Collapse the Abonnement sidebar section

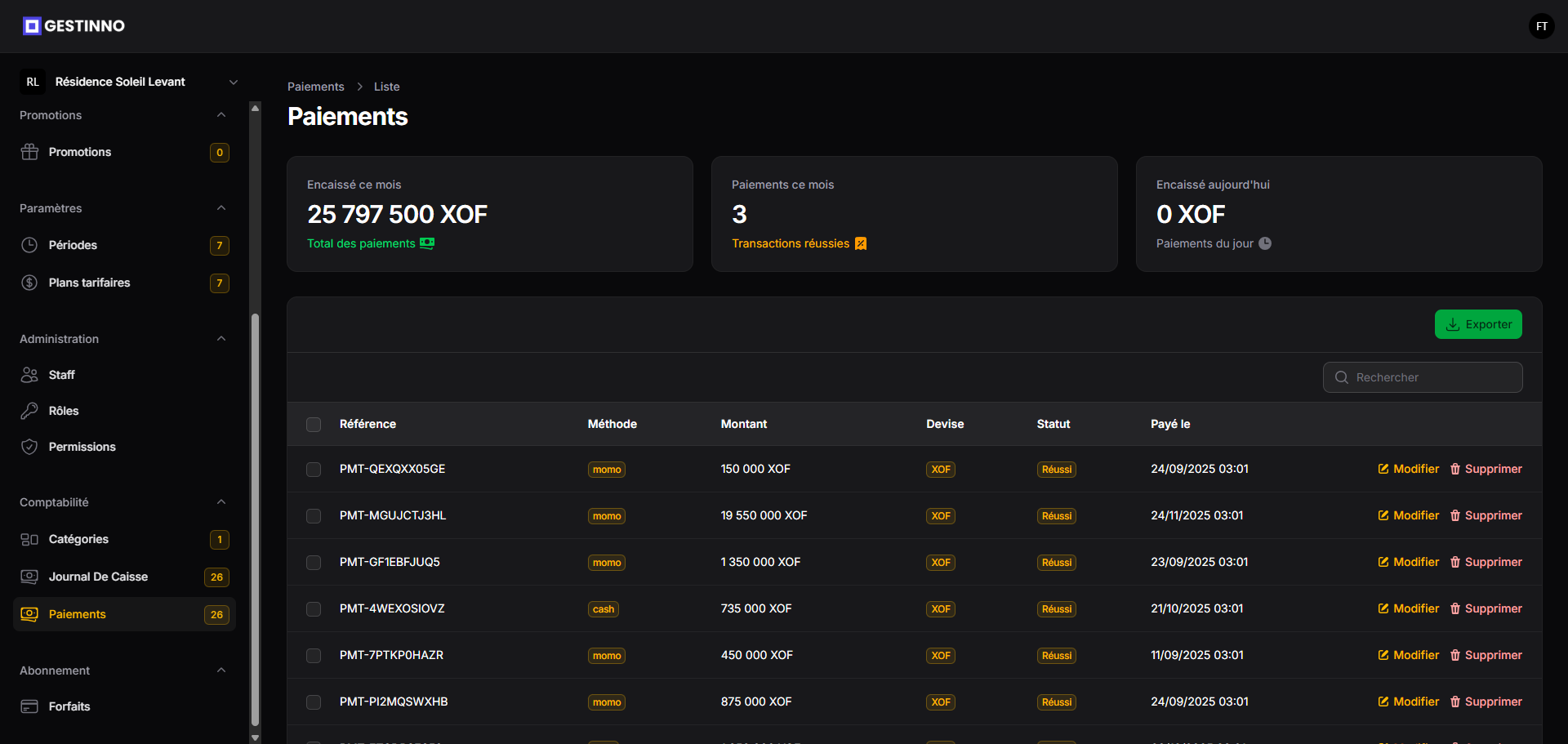pyautogui.click(x=221, y=670)
